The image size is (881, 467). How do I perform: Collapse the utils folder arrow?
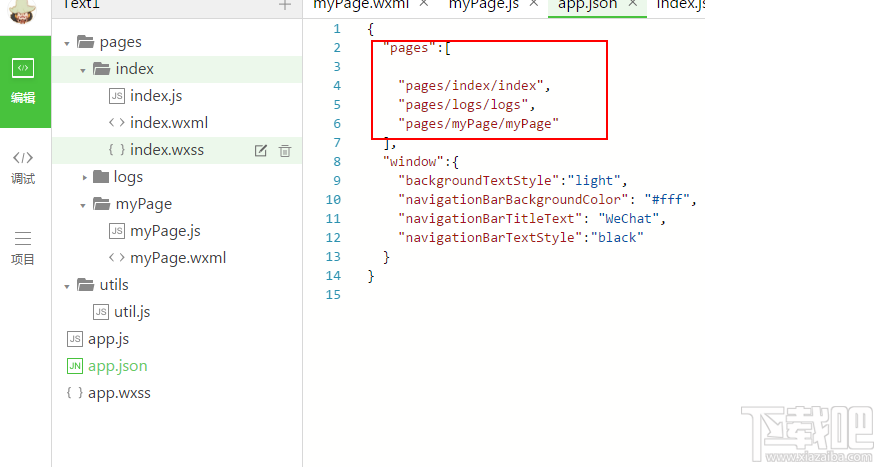point(67,287)
